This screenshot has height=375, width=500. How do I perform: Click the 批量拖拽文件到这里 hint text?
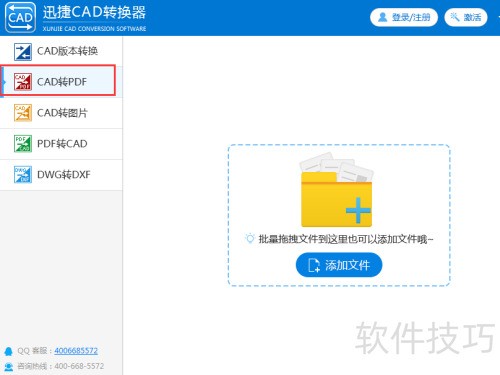(346, 239)
